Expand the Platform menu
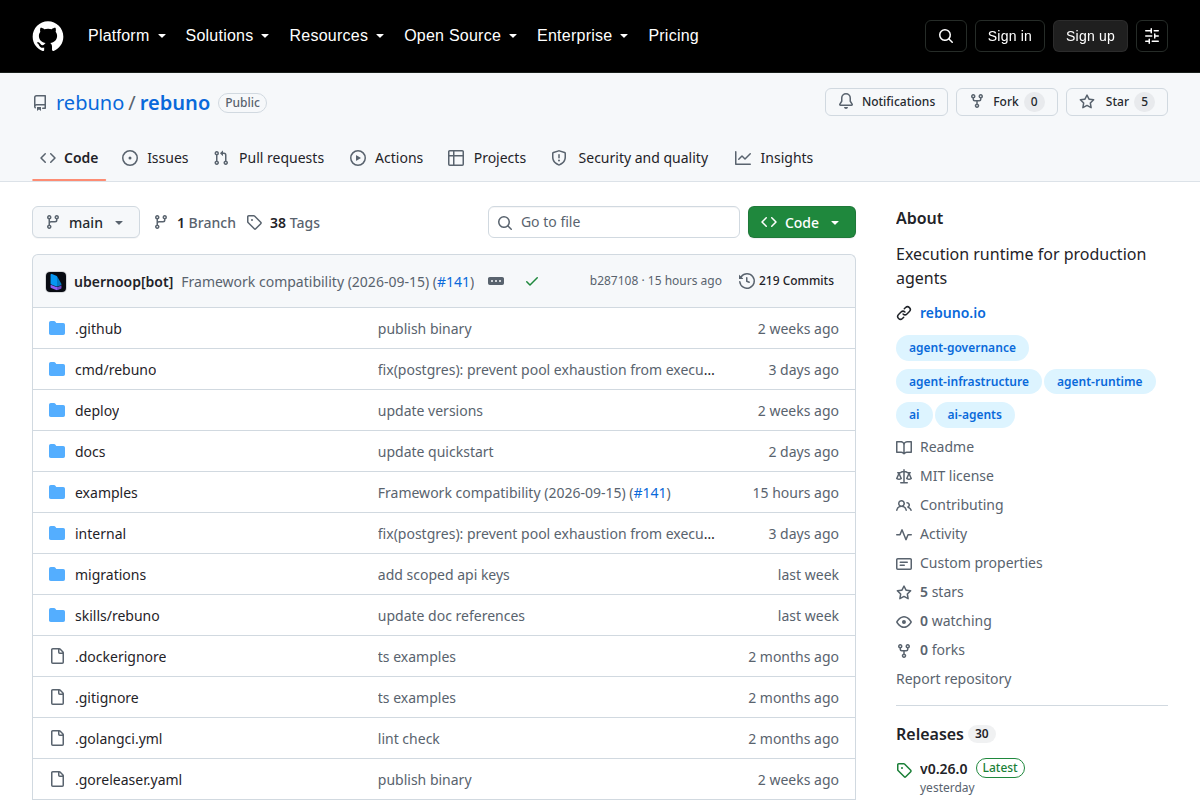This screenshot has height=800, width=1200. coord(127,36)
